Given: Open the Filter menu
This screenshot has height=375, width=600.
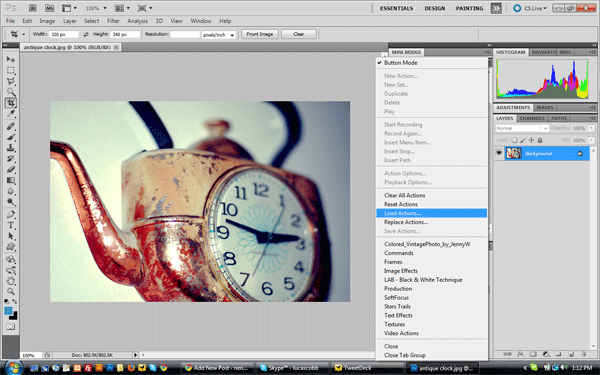Looking at the screenshot, I should 113,21.
